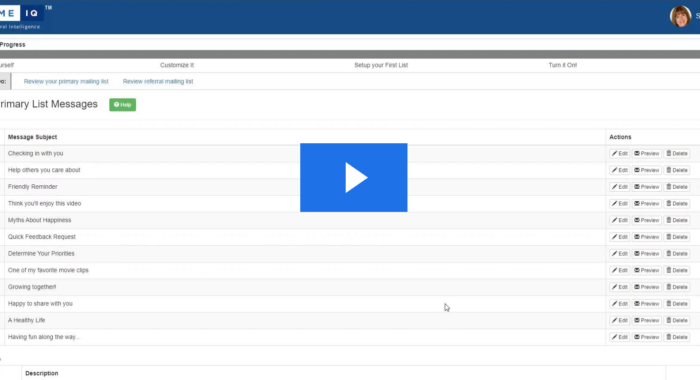
Task: Delete the Checking in with you message
Action: point(677,154)
